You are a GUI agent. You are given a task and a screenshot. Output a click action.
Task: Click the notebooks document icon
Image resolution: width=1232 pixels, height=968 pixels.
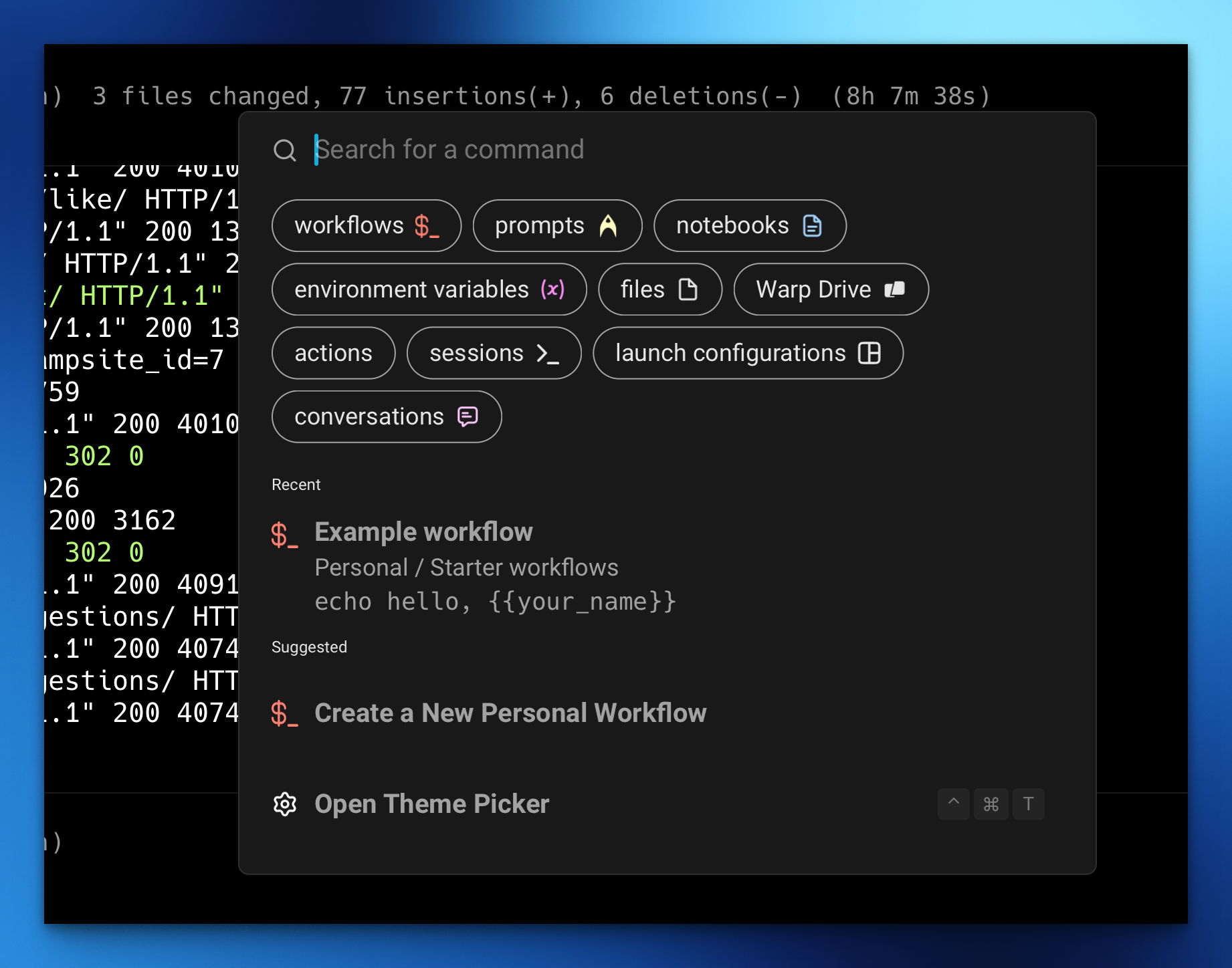pos(812,226)
